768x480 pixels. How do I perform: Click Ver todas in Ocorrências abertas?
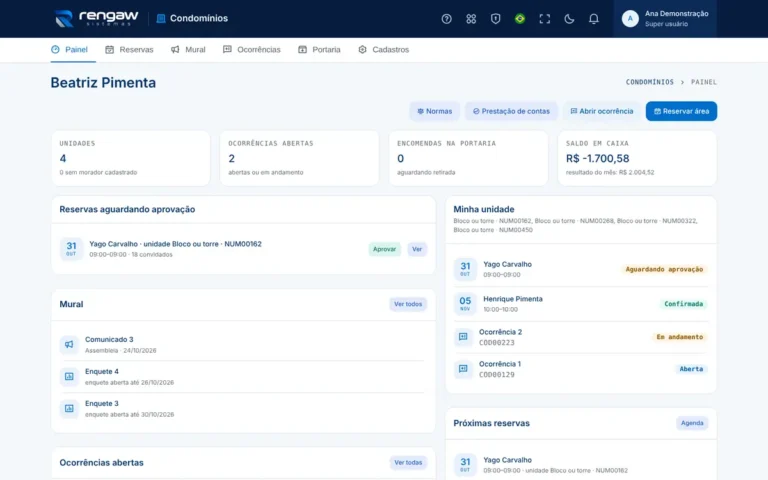(x=408, y=462)
